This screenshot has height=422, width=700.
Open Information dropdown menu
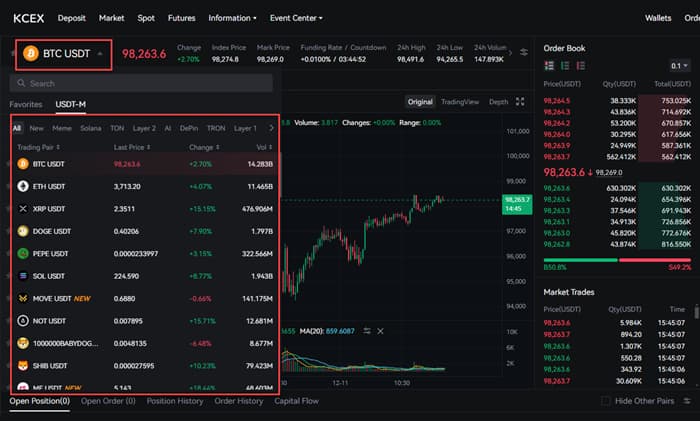point(232,18)
